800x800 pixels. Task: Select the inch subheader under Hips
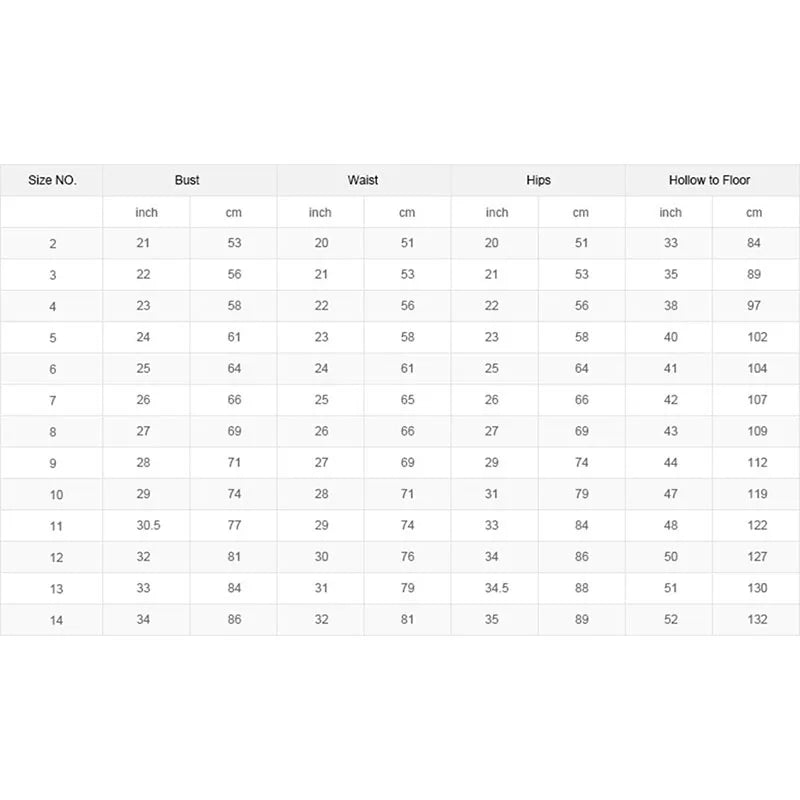(x=496, y=212)
